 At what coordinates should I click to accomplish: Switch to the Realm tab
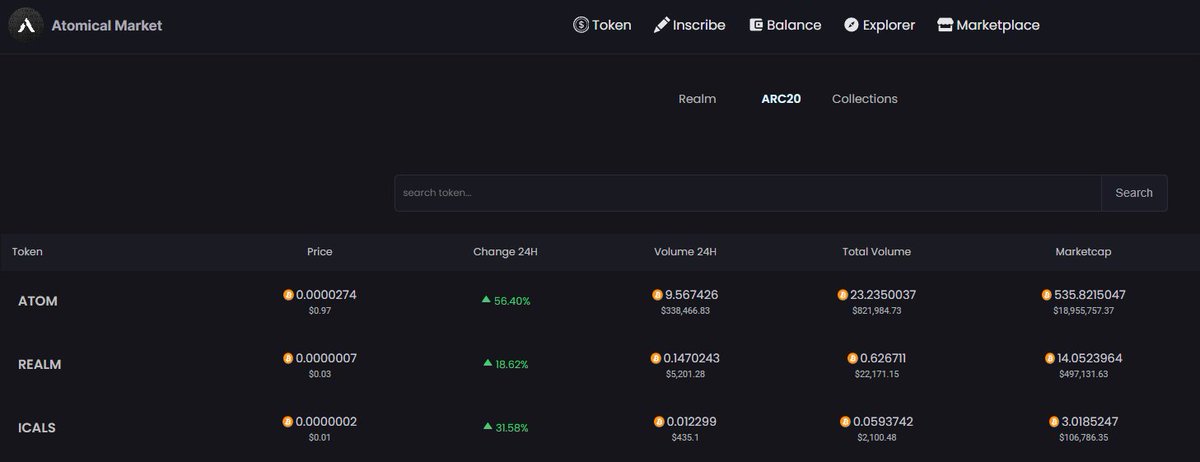click(697, 99)
